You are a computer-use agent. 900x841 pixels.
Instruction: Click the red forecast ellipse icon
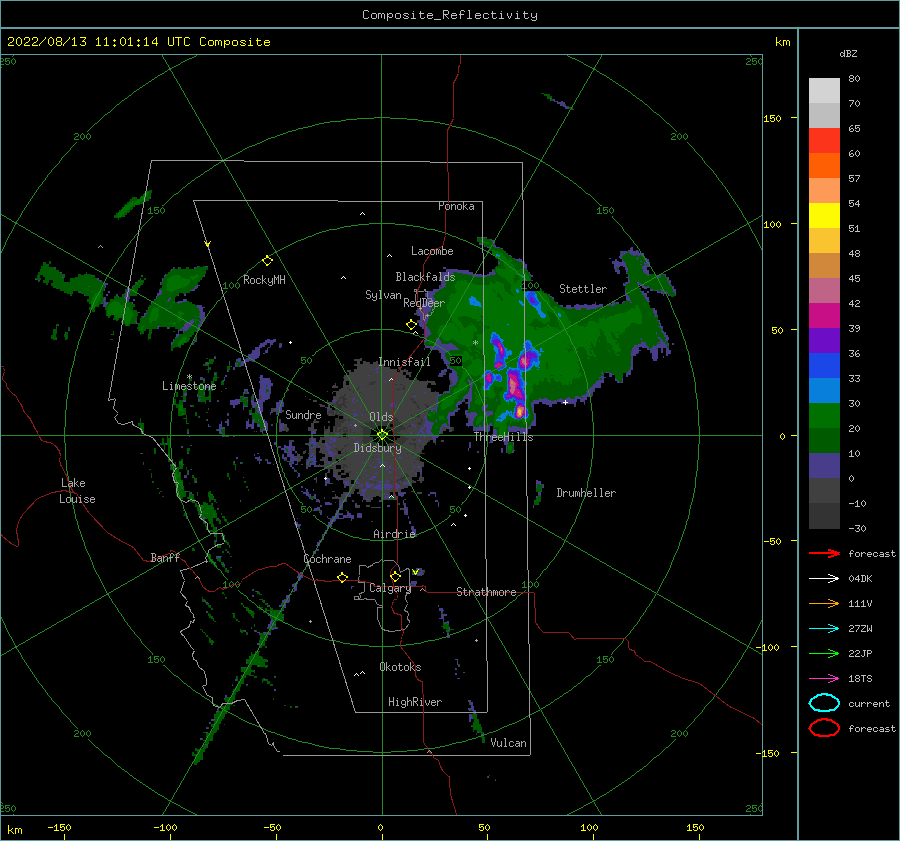coord(824,728)
